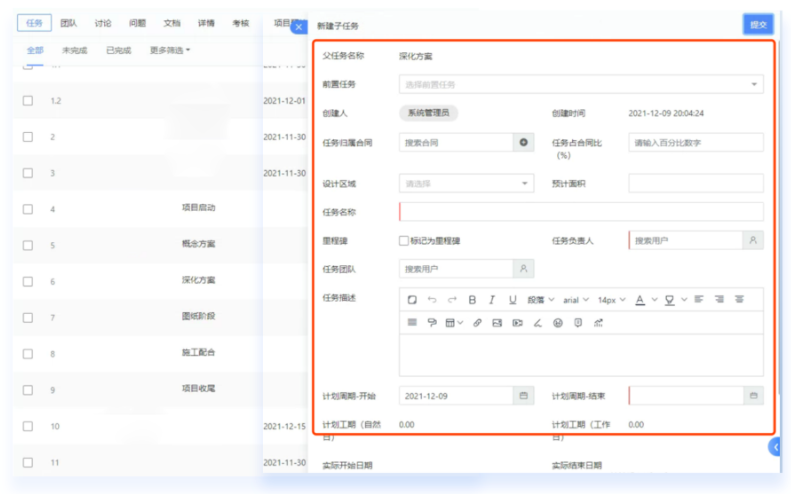Open the 更多筛选 filter menu
791x494 pixels.
point(169,49)
